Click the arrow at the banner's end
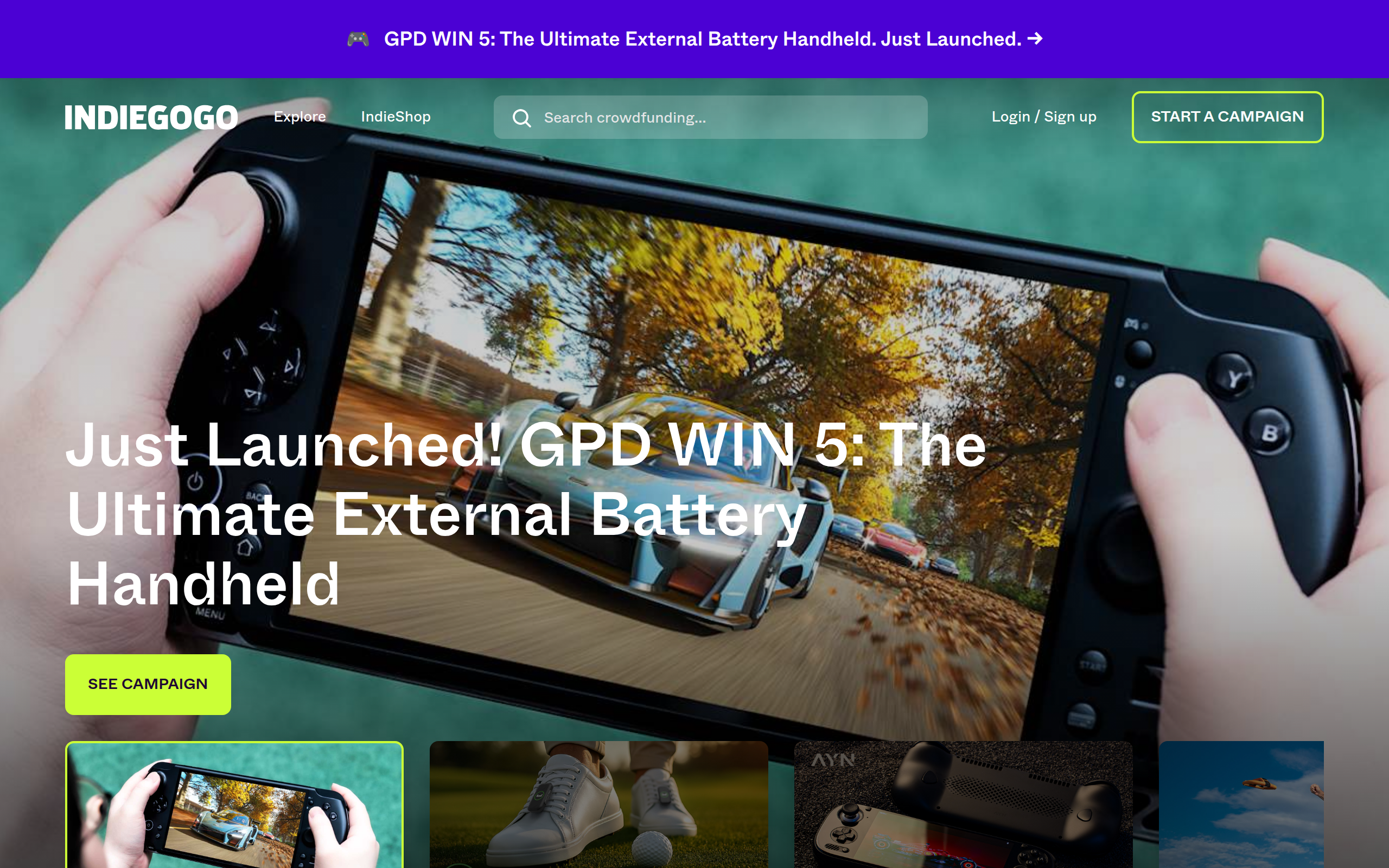The height and width of the screenshot is (868, 1389). coord(1035,39)
